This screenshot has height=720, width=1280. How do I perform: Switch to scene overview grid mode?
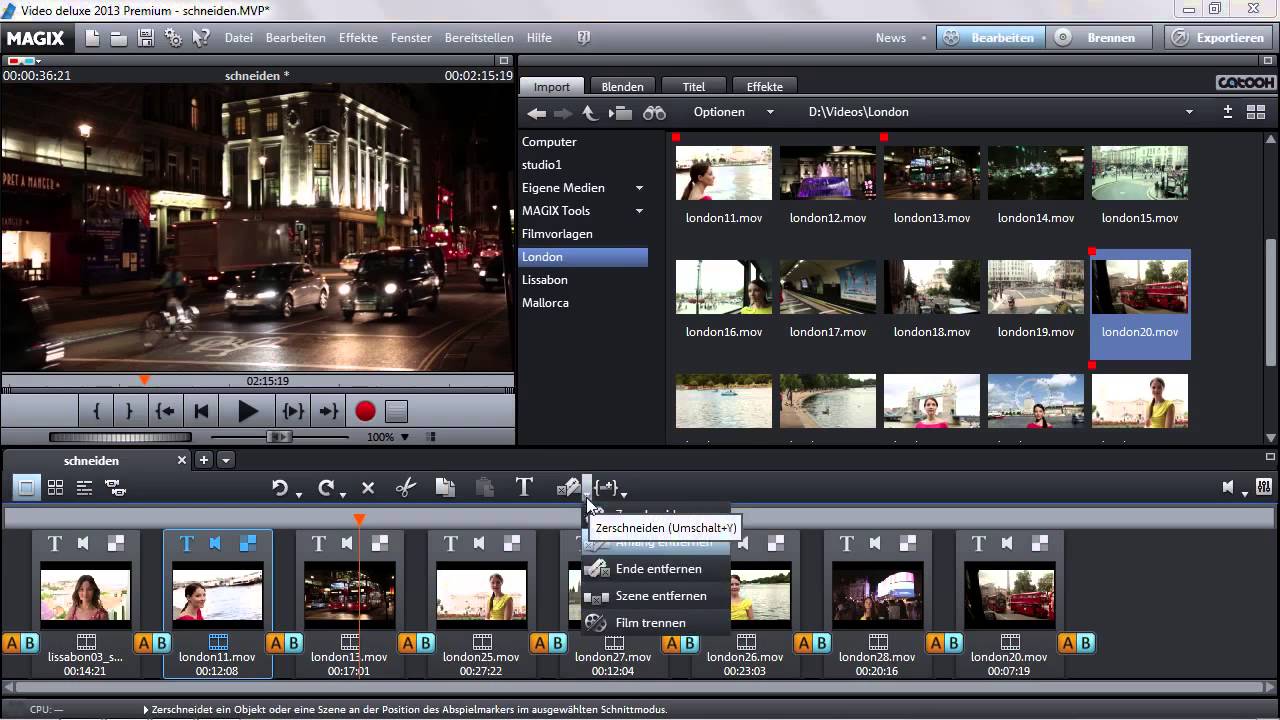tap(56, 488)
